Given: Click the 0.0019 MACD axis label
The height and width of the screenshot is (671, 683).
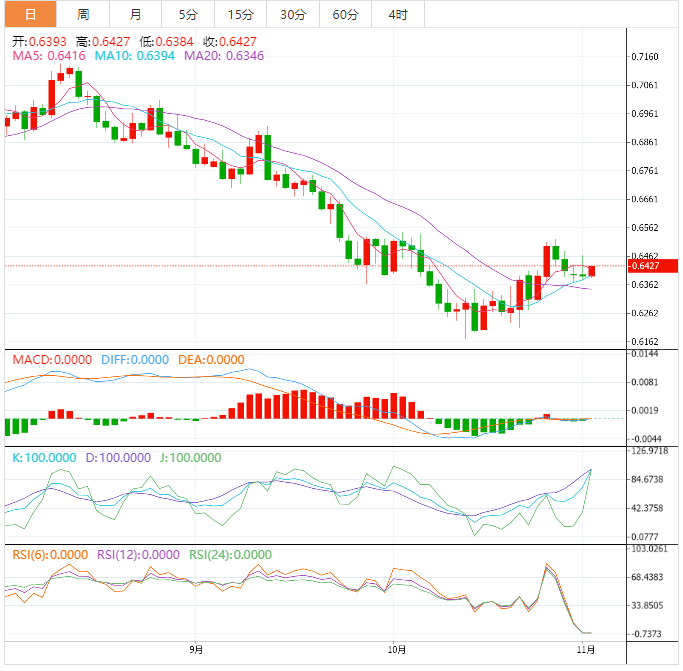Looking at the screenshot, I should click(645, 410).
